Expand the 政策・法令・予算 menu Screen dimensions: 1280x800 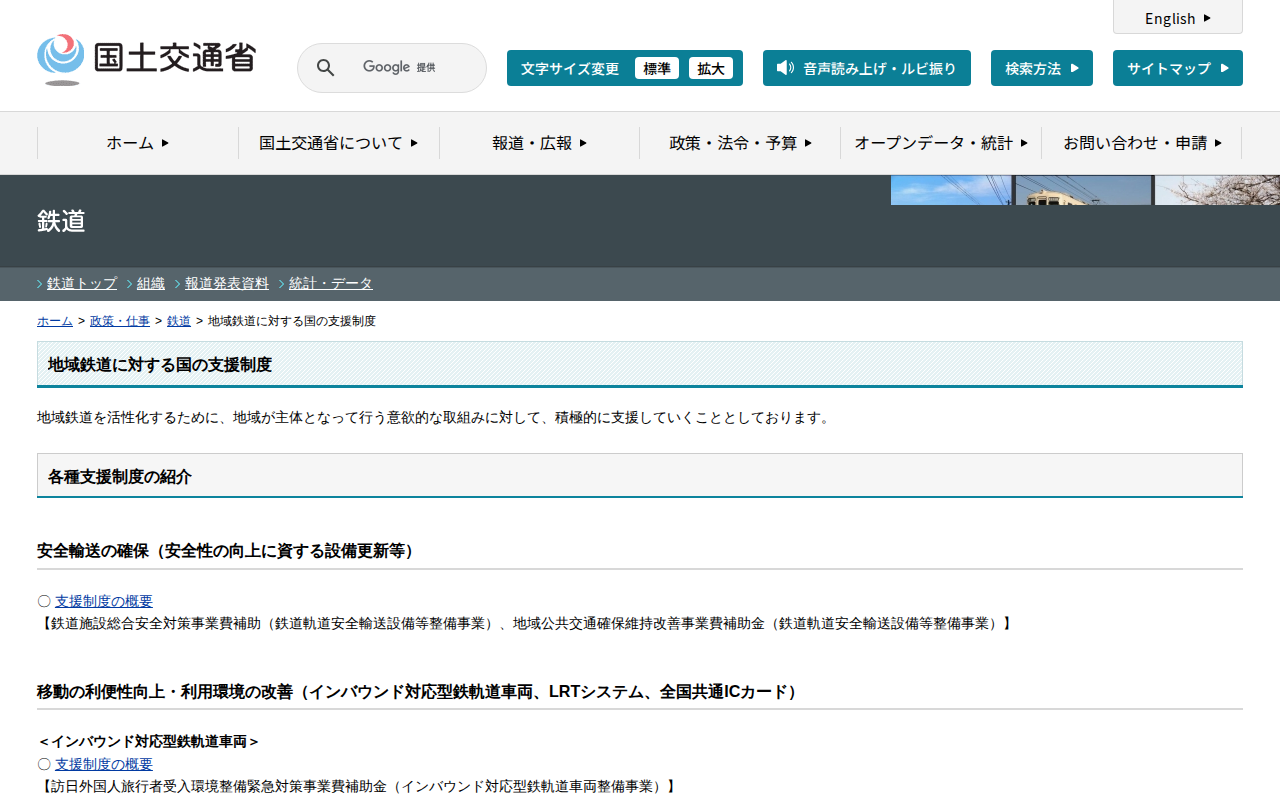tap(740, 143)
